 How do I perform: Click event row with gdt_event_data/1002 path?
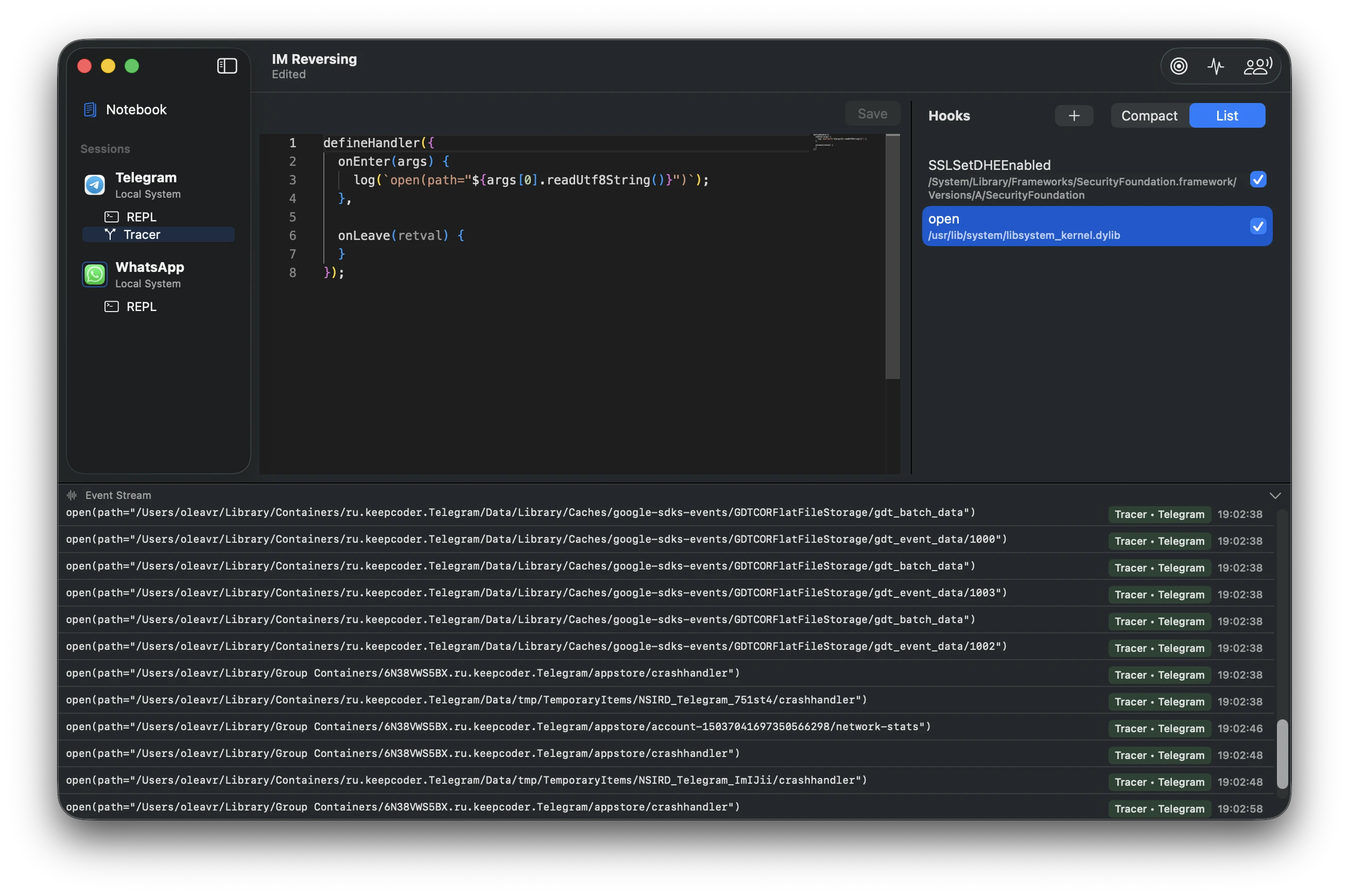pyautogui.click(x=666, y=646)
